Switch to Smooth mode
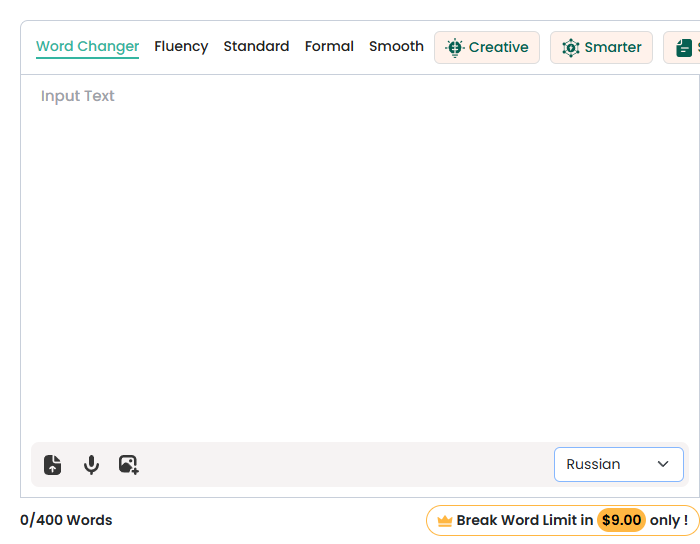Viewport: 700px width, 544px height. coord(396,46)
